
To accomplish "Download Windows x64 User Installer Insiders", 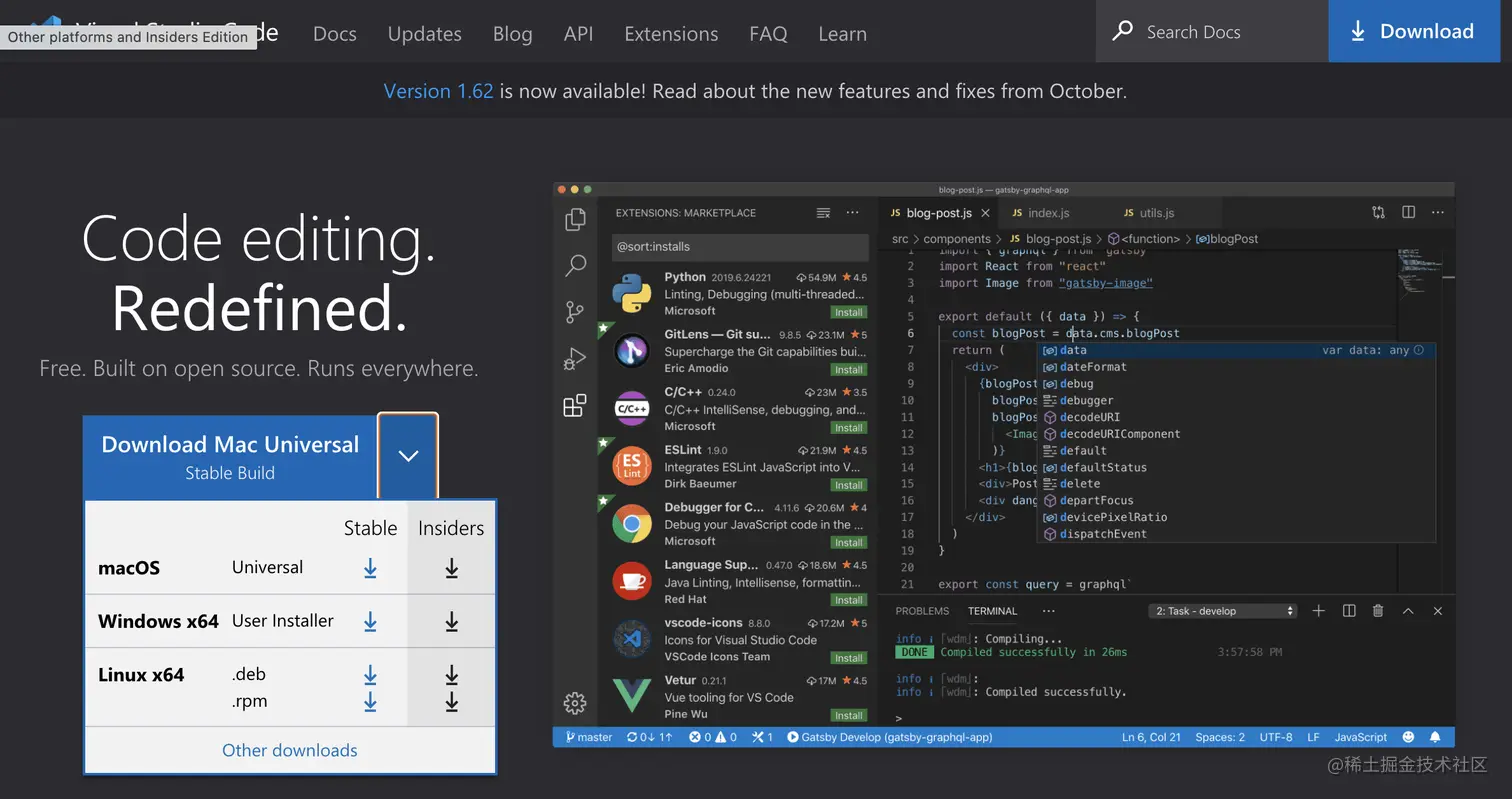I will click(452, 621).
